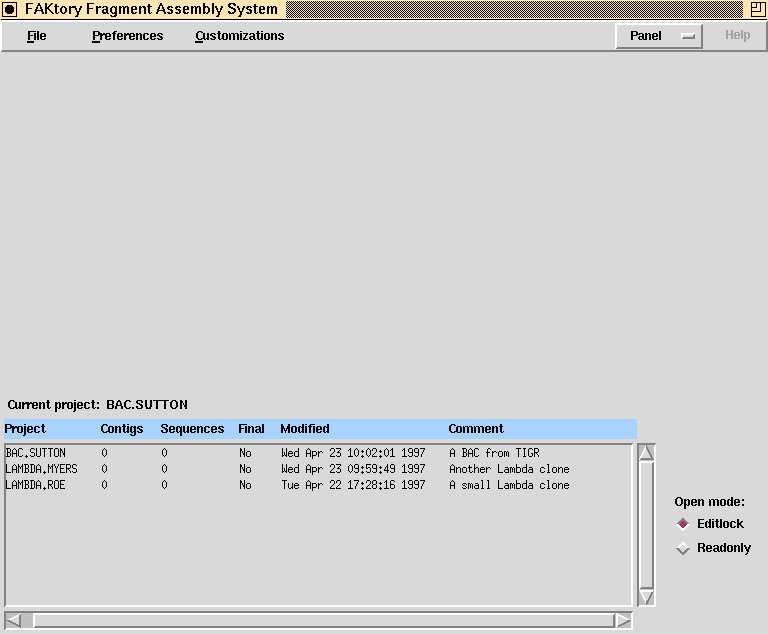
Task: Open the Customizations menu
Action: coord(239,36)
